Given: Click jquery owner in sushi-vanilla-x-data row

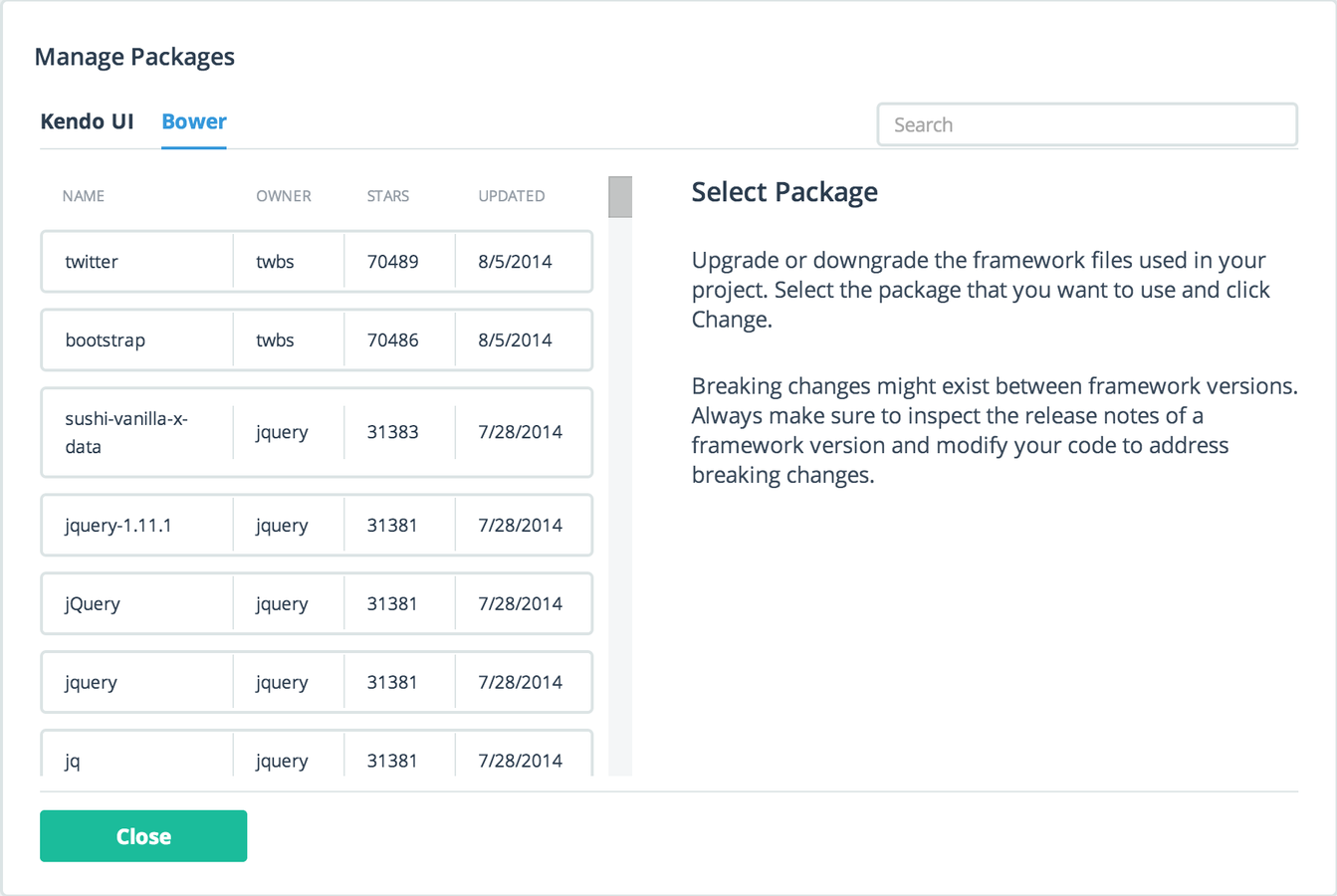Looking at the screenshot, I should click(282, 432).
